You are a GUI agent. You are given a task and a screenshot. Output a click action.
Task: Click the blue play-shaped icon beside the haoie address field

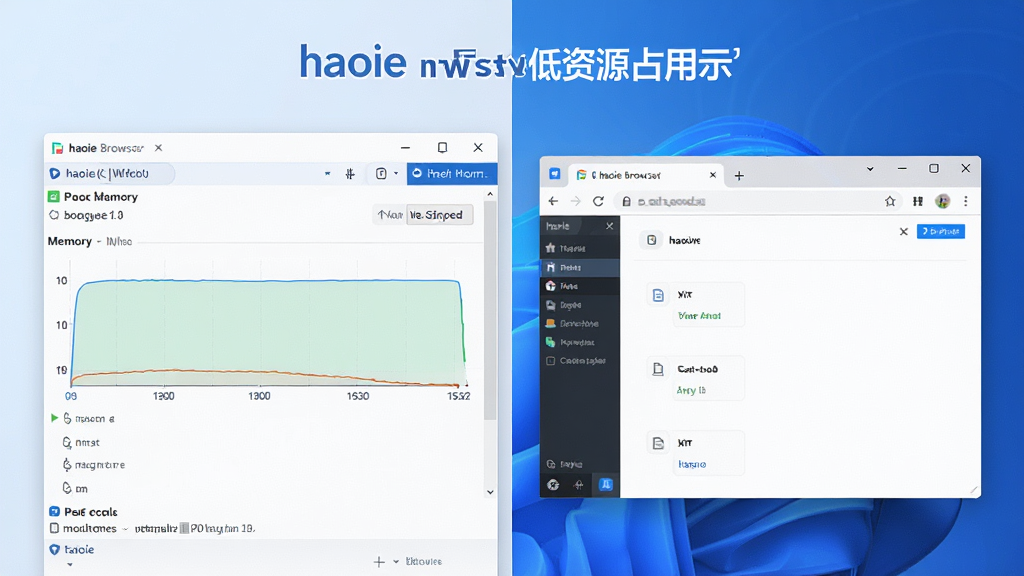(55, 174)
